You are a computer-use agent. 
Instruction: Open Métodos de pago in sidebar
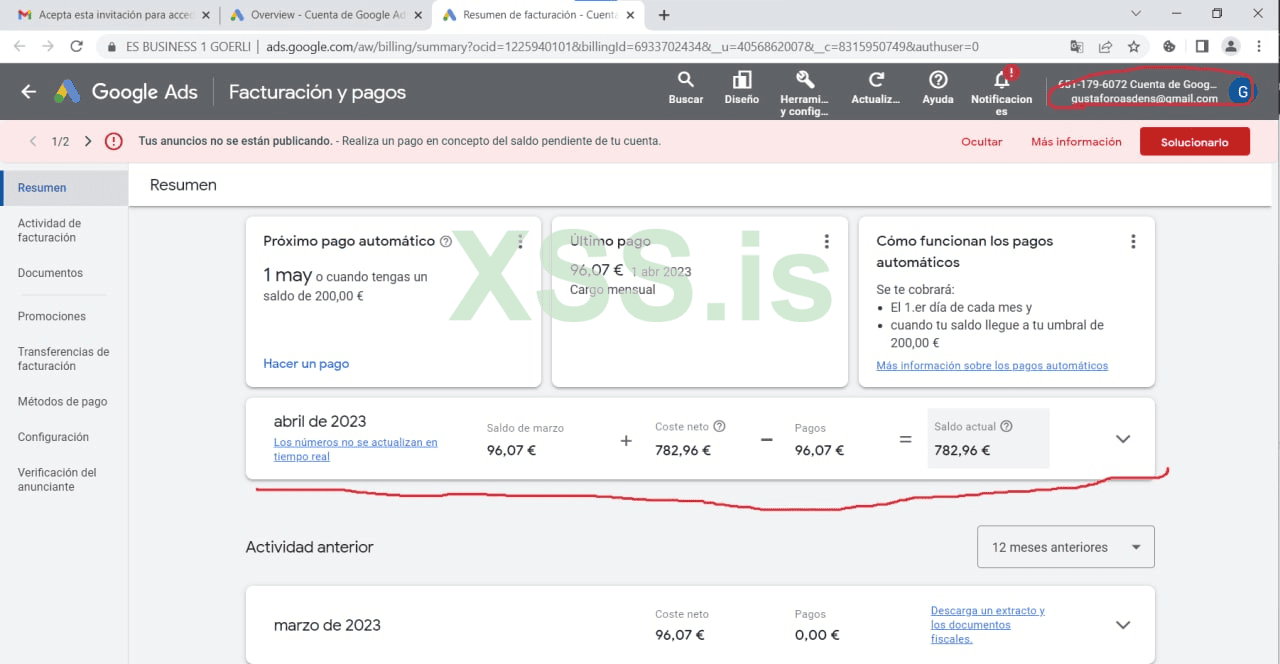click(x=62, y=402)
